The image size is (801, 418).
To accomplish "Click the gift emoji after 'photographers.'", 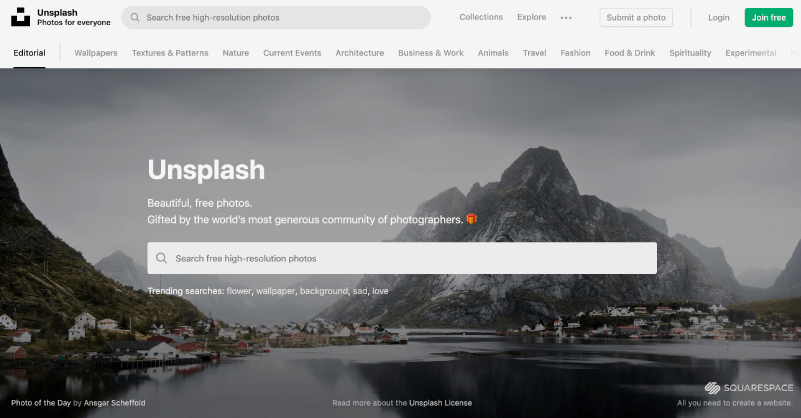I will (x=472, y=219).
